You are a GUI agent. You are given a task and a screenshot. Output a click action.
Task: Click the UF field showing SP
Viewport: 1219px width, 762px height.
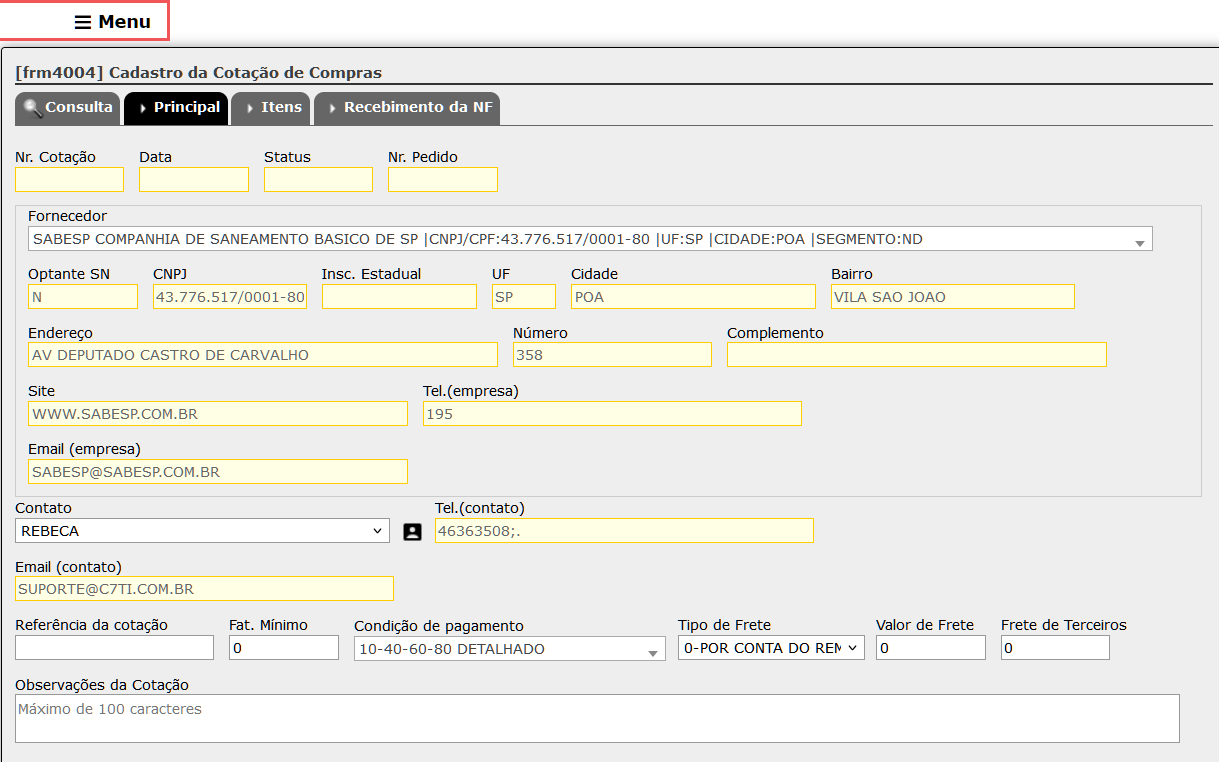point(524,297)
